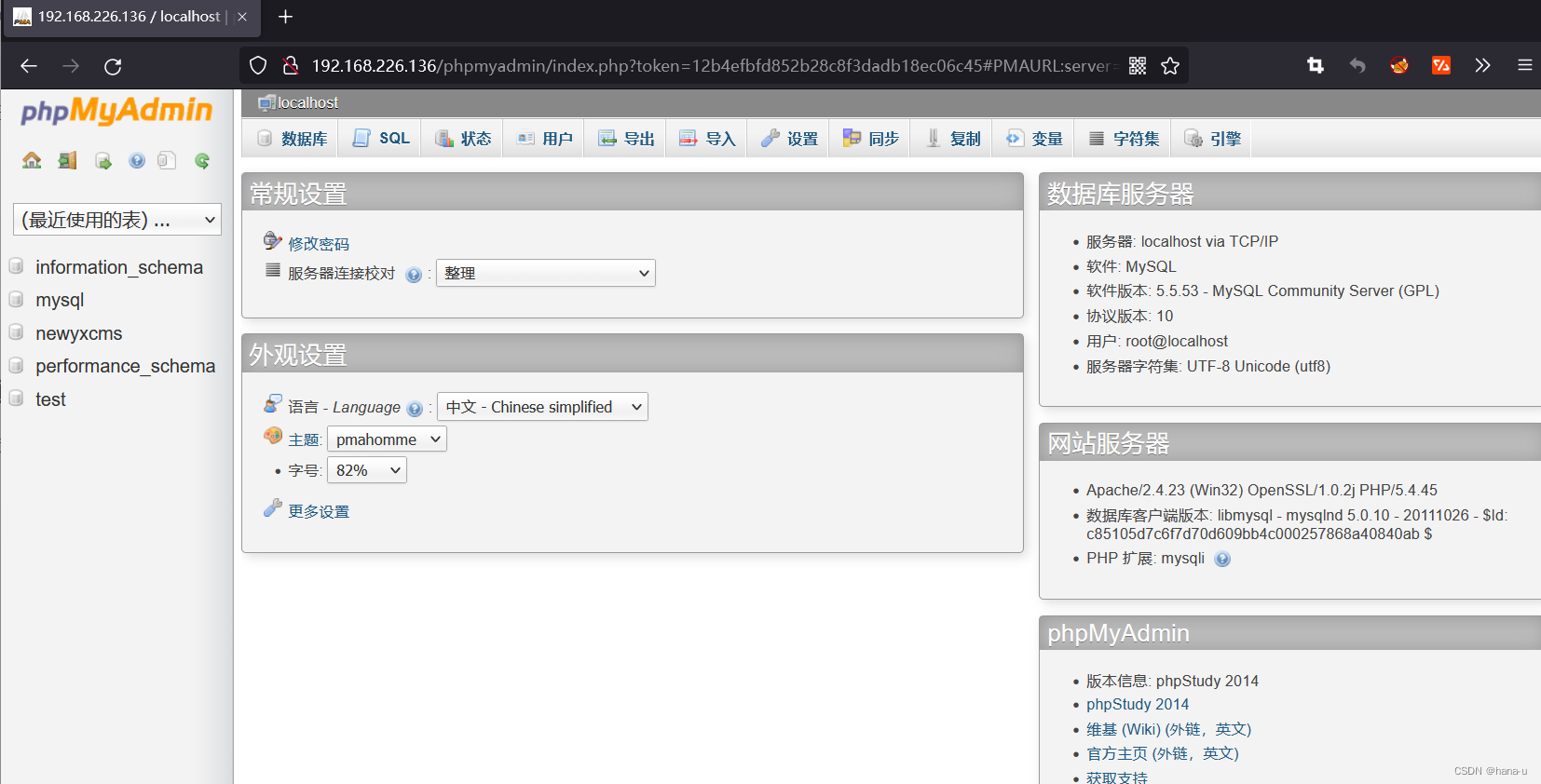Switch to the 状态 tab
The image size is (1541, 784).
point(462,139)
